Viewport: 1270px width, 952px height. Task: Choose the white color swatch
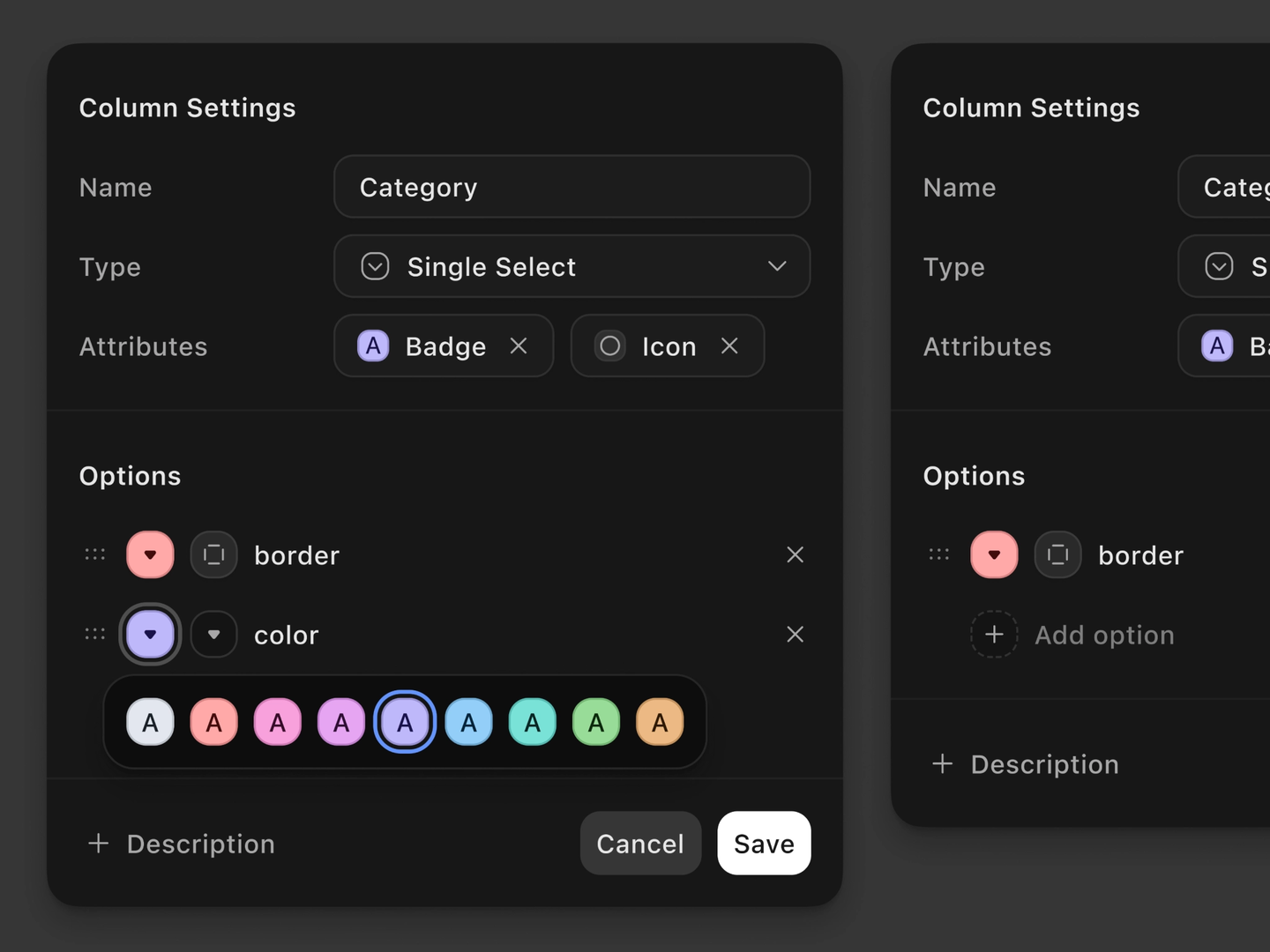[x=150, y=722]
